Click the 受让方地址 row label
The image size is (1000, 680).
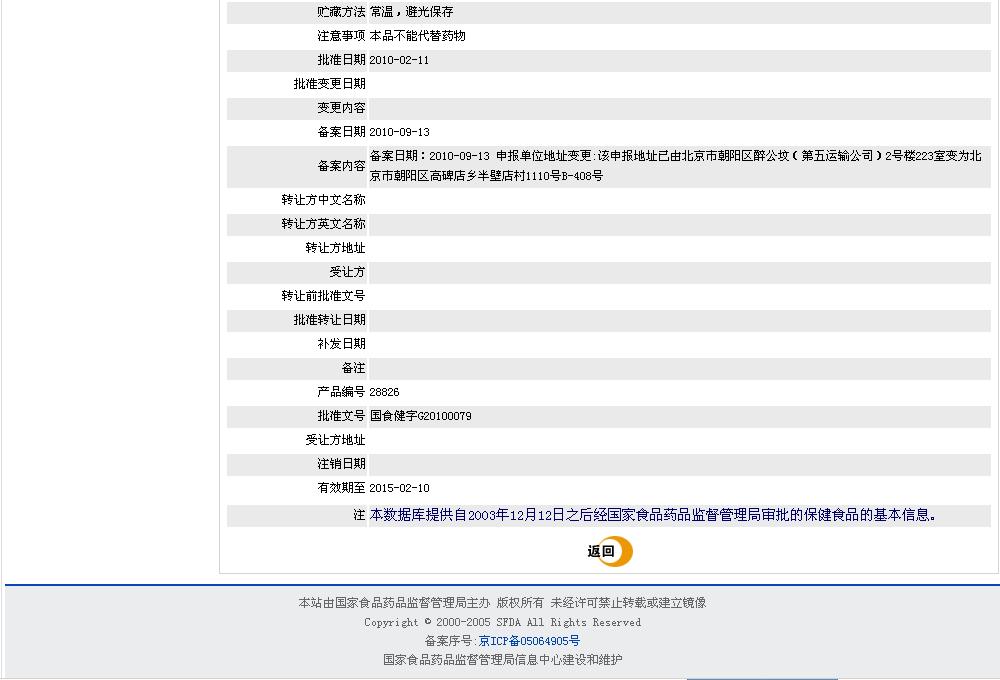335,440
